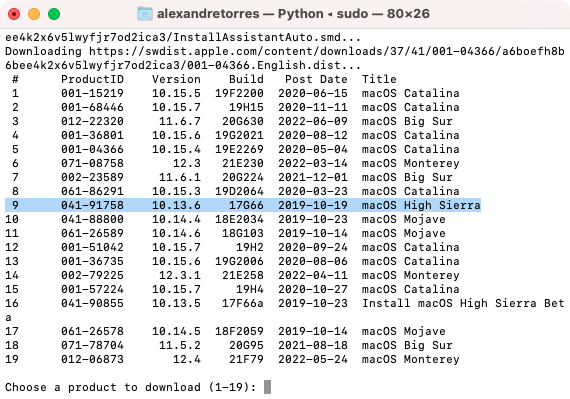
Task: Click ProductID 061-26589 in row 11
Action: point(92,233)
